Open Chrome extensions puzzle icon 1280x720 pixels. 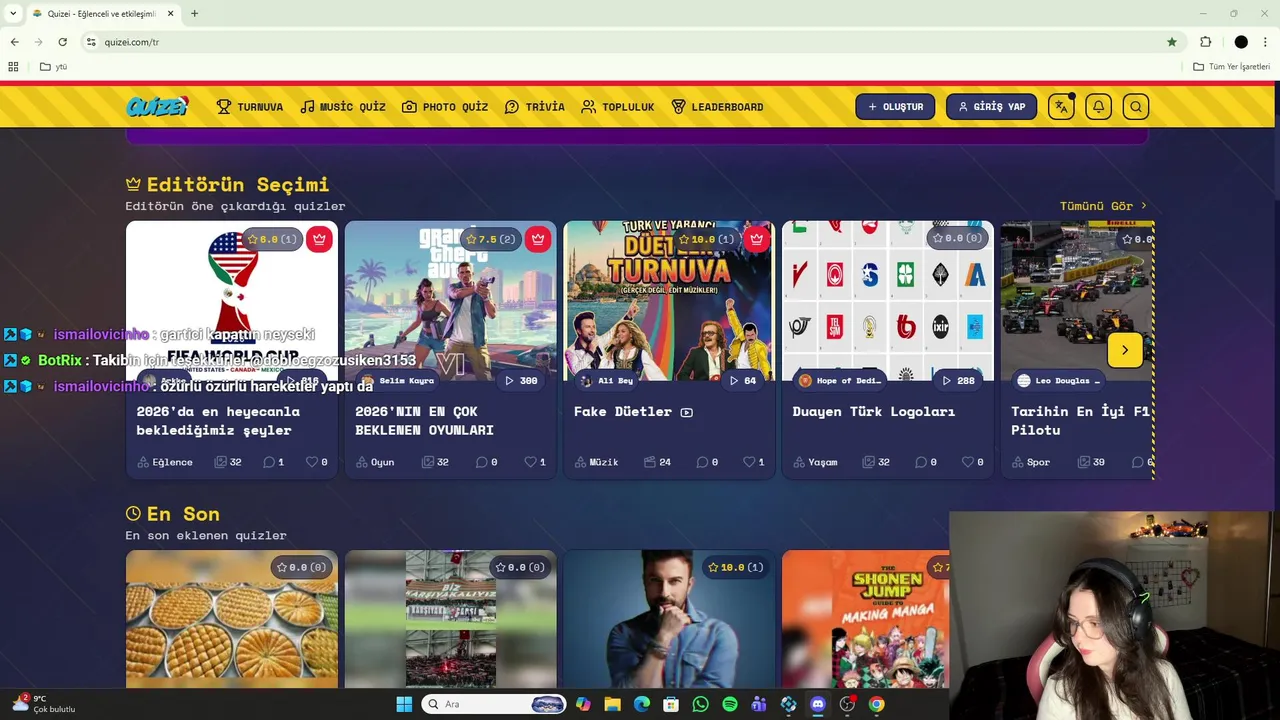(x=1205, y=42)
